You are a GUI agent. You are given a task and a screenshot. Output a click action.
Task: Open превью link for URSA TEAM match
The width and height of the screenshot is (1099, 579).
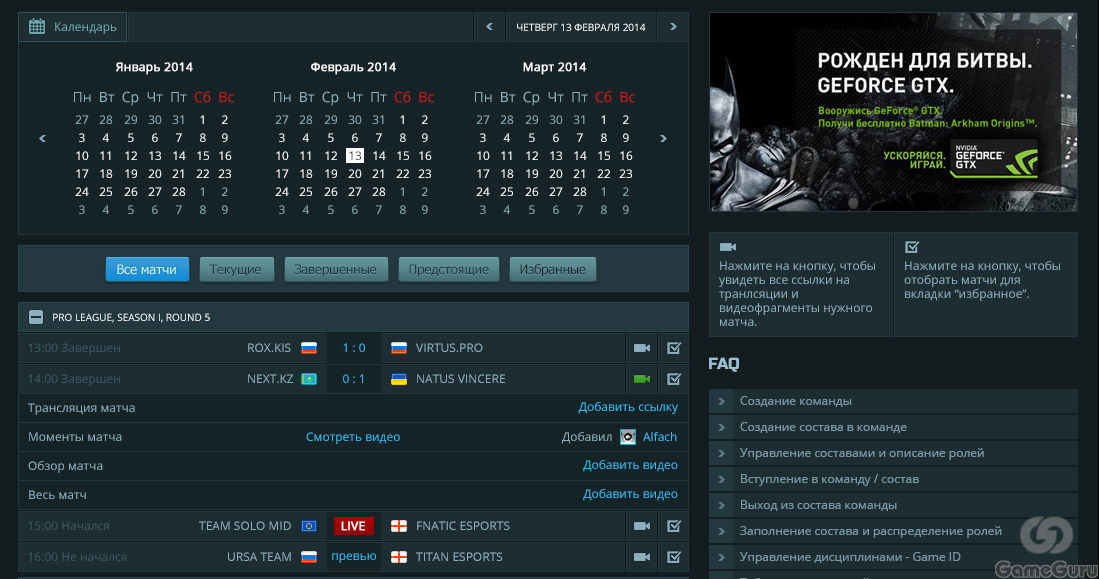click(x=353, y=556)
